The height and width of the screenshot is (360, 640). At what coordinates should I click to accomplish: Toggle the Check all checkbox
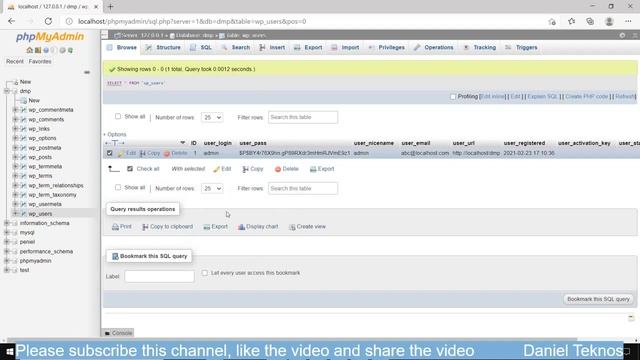pyautogui.click(x=130, y=169)
